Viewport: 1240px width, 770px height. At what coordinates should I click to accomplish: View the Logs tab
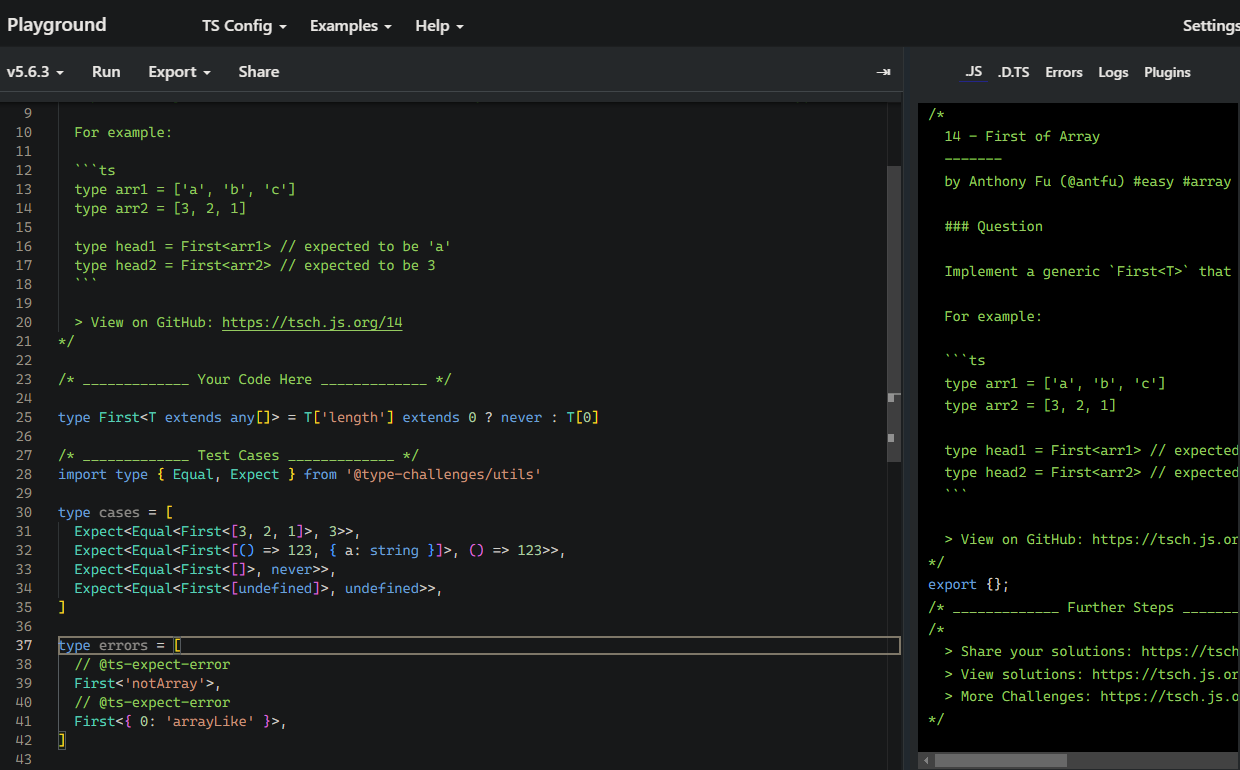pyautogui.click(x=1113, y=72)
